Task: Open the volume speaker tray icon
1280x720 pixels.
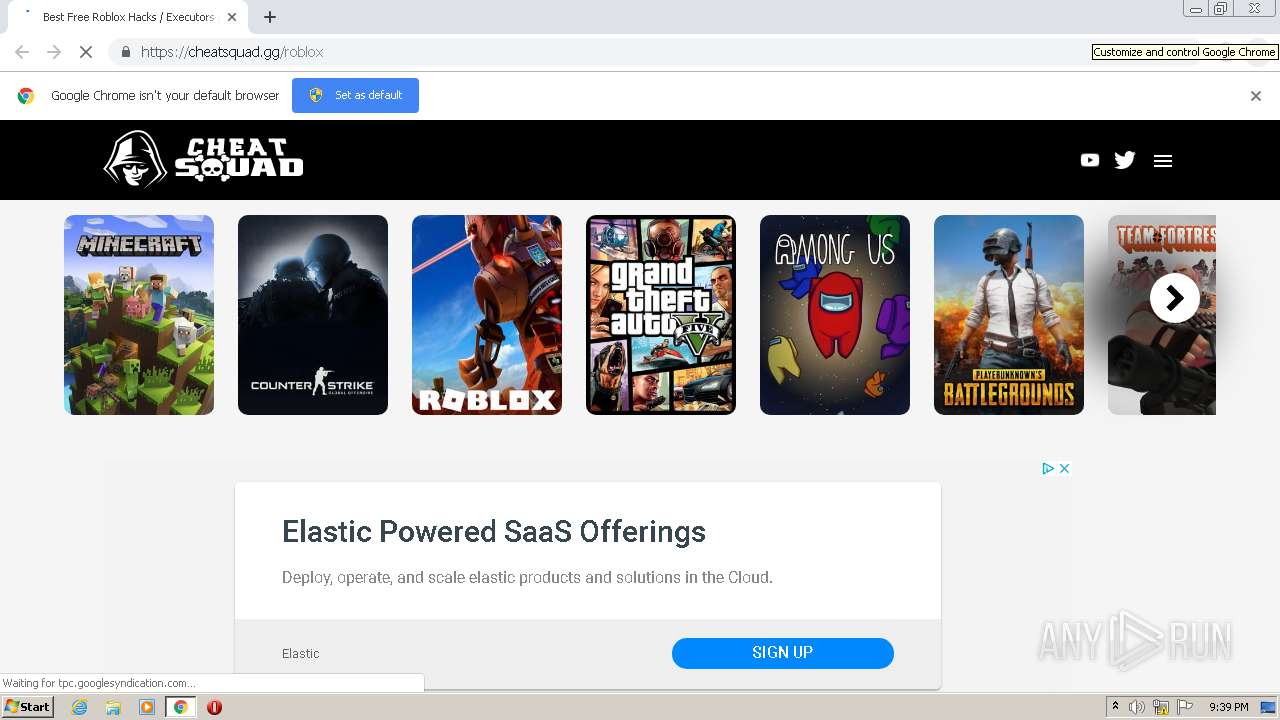Action: click(1137, 707)
